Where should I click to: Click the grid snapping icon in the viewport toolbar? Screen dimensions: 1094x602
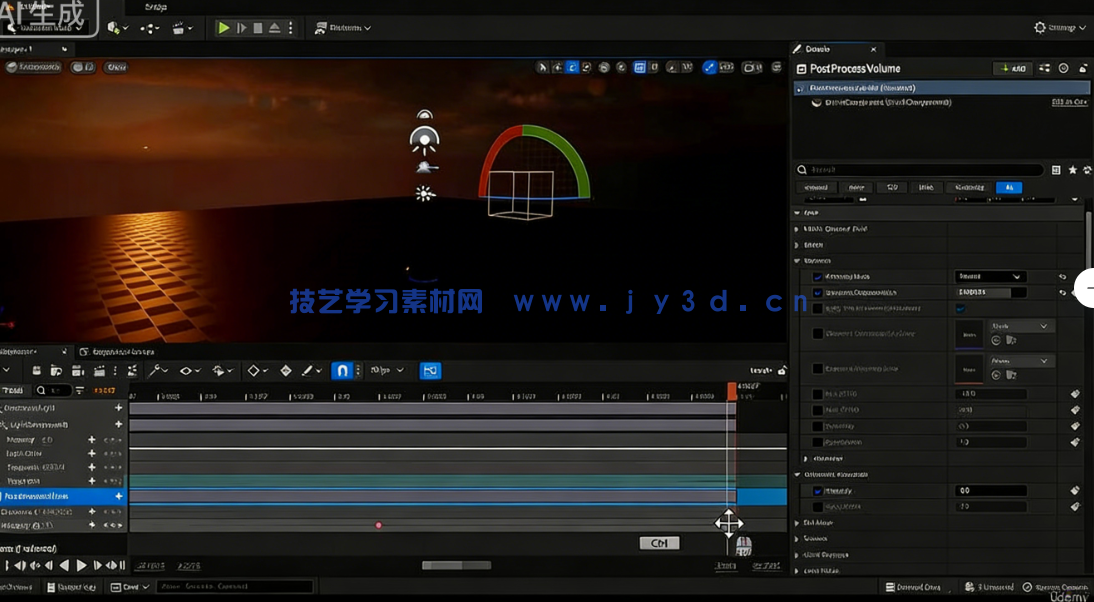[639, 67]
